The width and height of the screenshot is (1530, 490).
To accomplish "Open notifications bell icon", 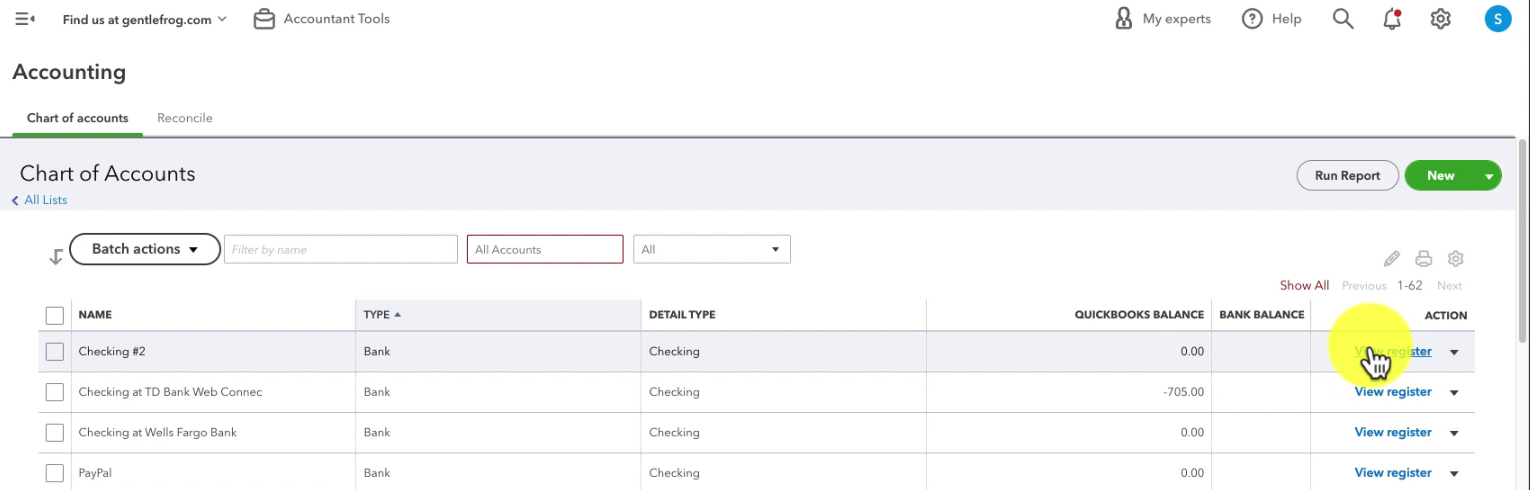I will coord(1392,19).
